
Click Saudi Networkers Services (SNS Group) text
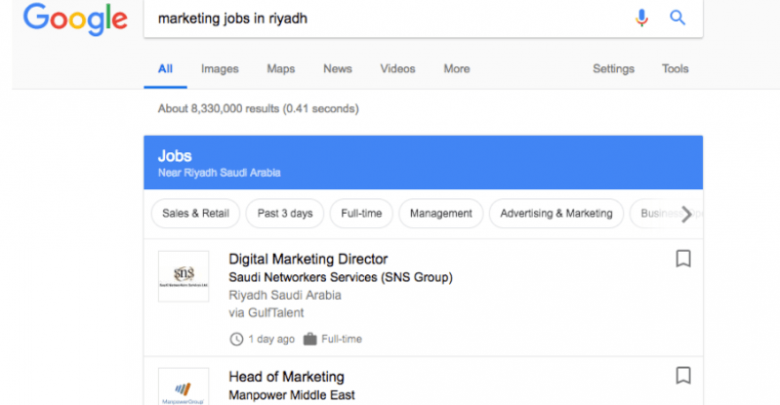(341, 277)
